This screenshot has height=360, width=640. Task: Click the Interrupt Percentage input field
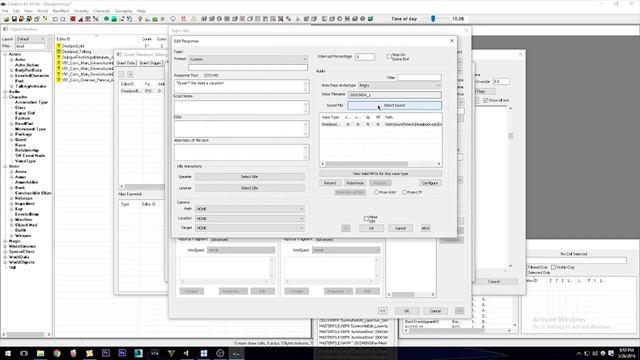coord(364,57)
